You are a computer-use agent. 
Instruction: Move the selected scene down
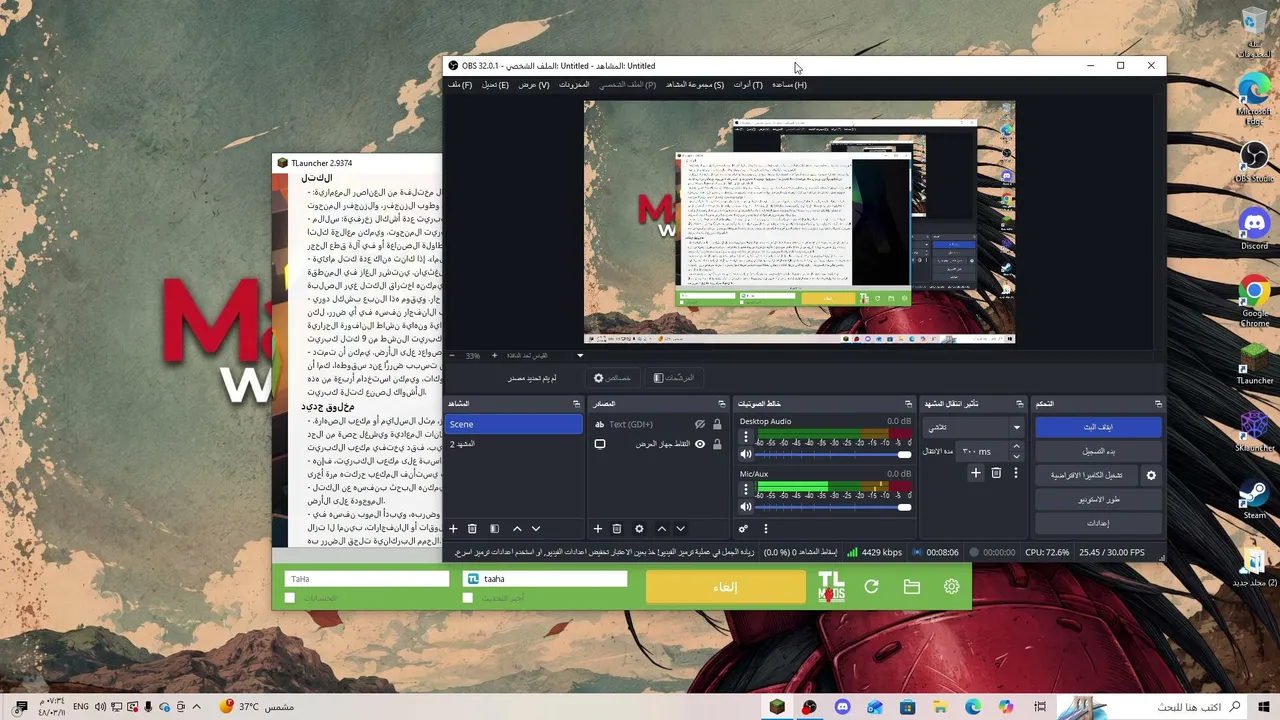click(x=536, y=529)
